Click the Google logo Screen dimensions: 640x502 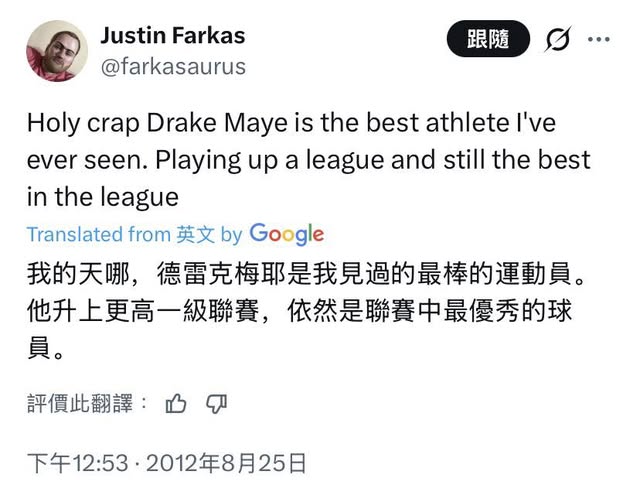[286, 234]
